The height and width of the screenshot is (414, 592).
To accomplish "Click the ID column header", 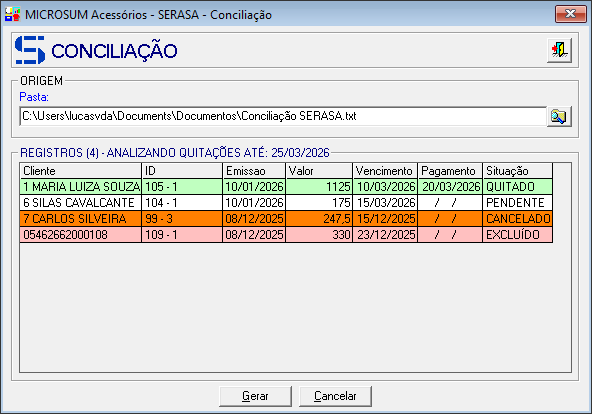I will tap(182, 171).
